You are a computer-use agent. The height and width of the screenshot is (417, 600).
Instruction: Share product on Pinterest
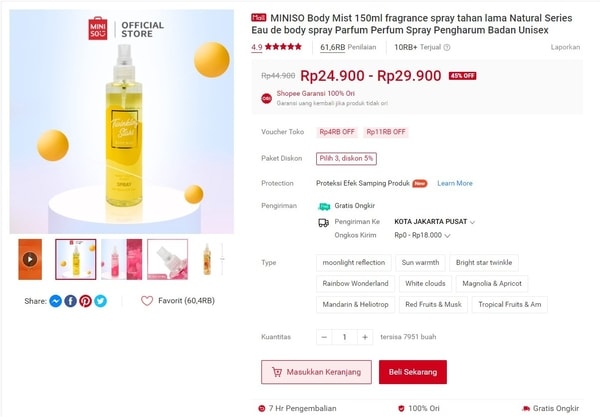click(x=85, y=301)
